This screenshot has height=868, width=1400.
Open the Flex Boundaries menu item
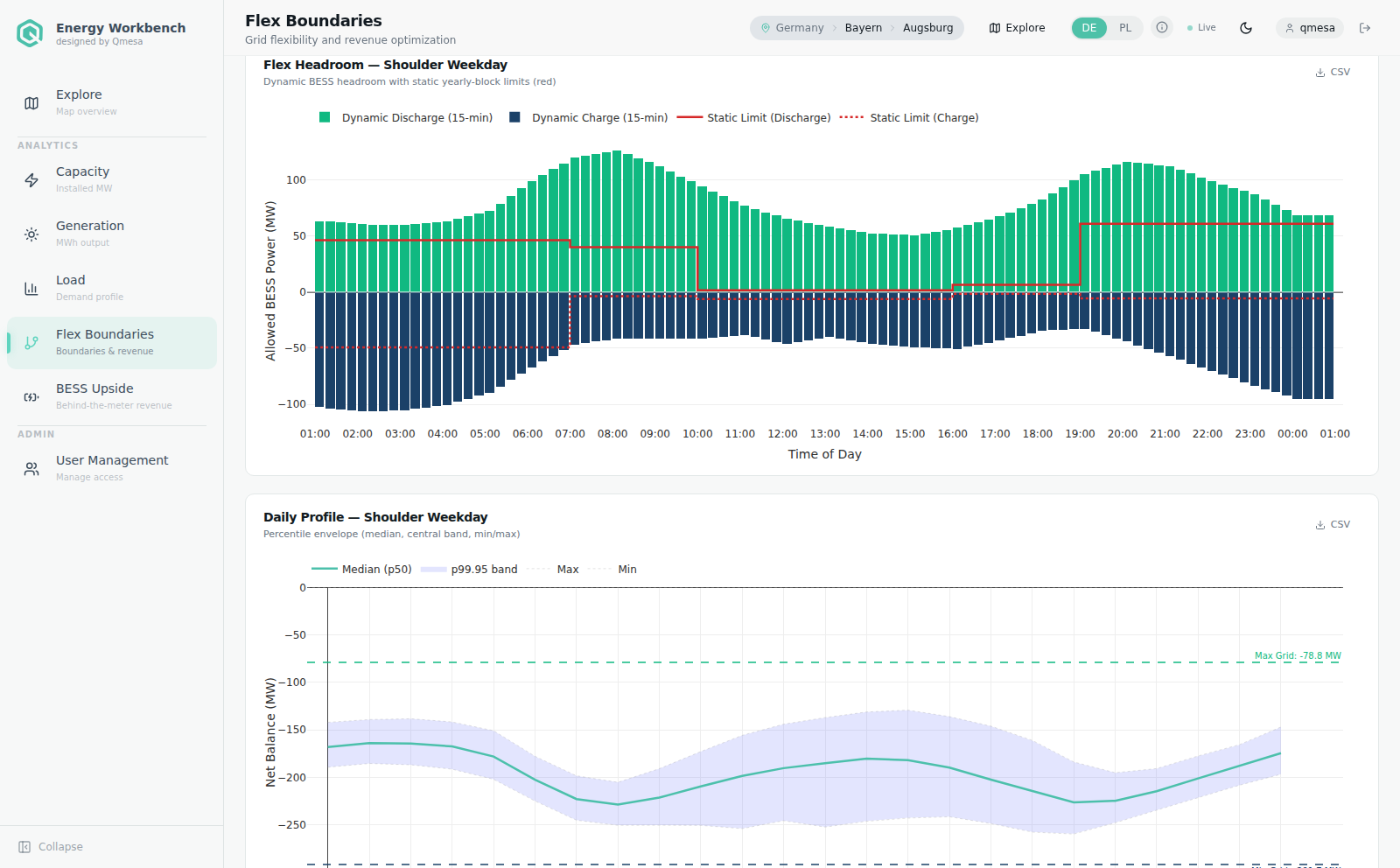112,343
